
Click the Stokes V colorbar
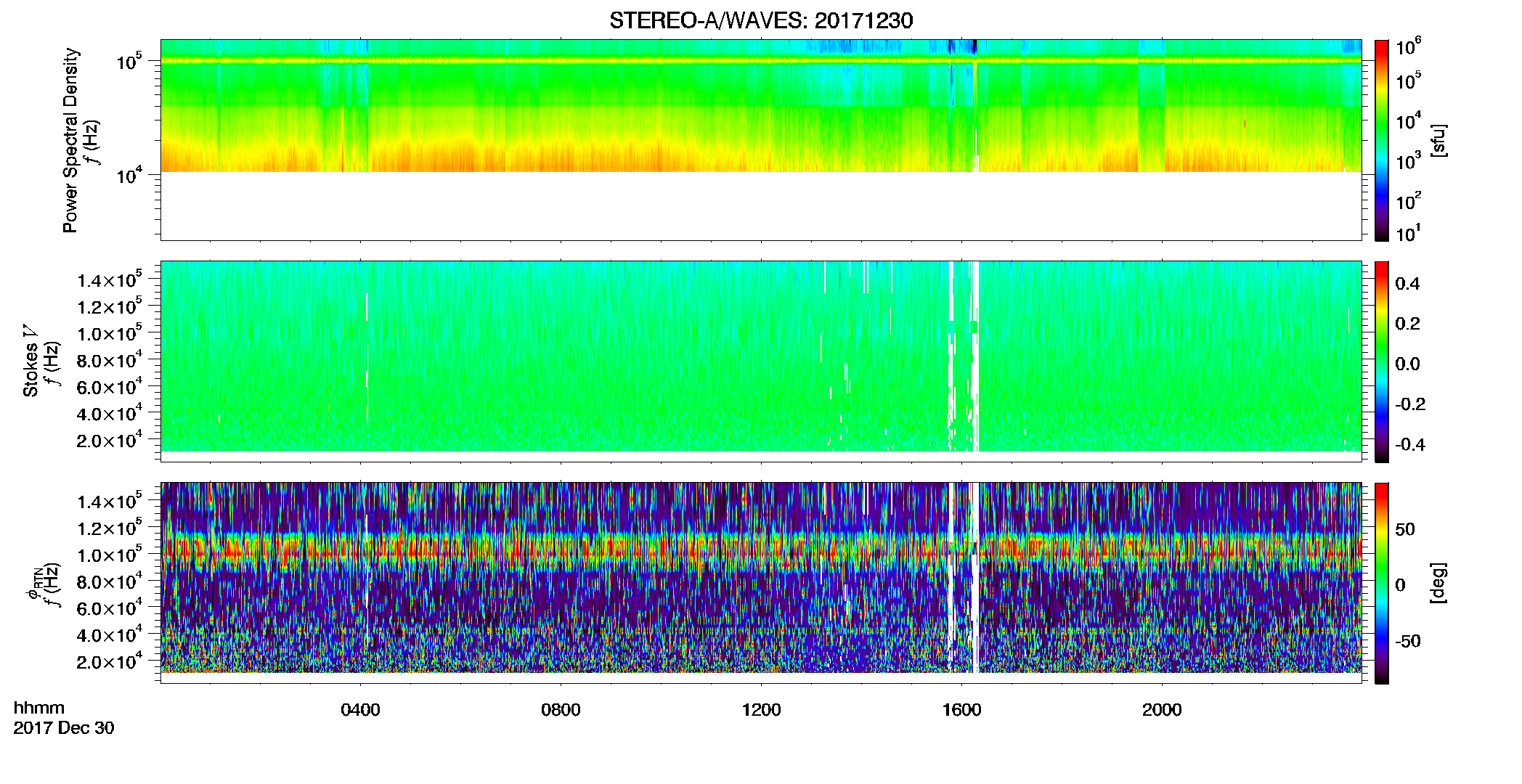(1381, 362)
